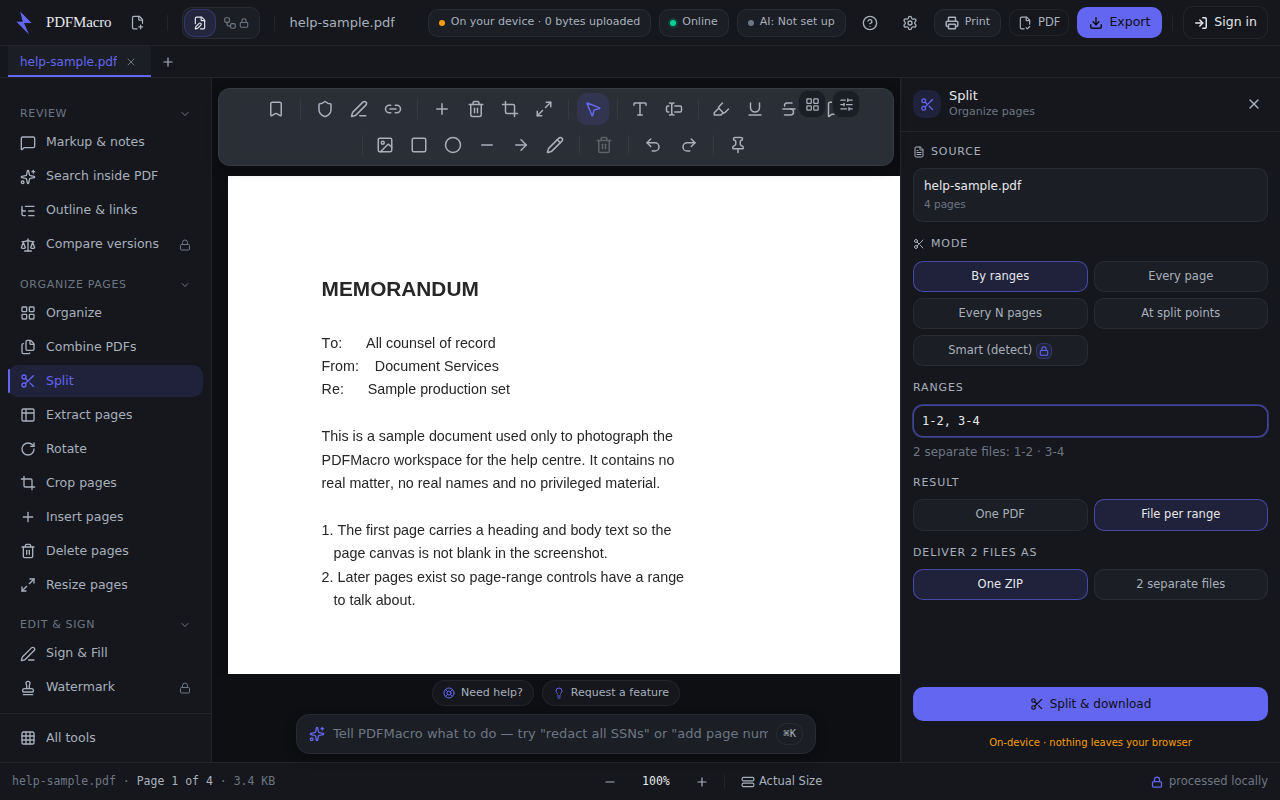Choose the Smart (detect) mode
The width and height of the screenshot is (1280, 800).
point(1000,350)
